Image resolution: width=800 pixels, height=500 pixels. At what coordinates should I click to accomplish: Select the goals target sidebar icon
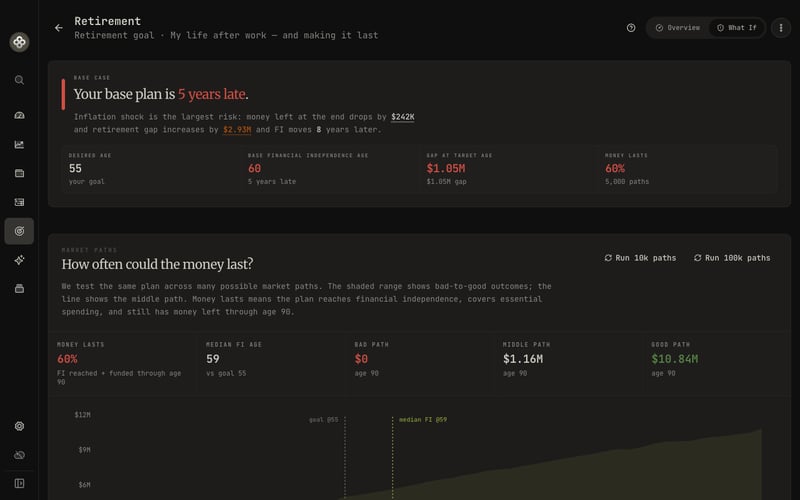(x=19, y=231)
